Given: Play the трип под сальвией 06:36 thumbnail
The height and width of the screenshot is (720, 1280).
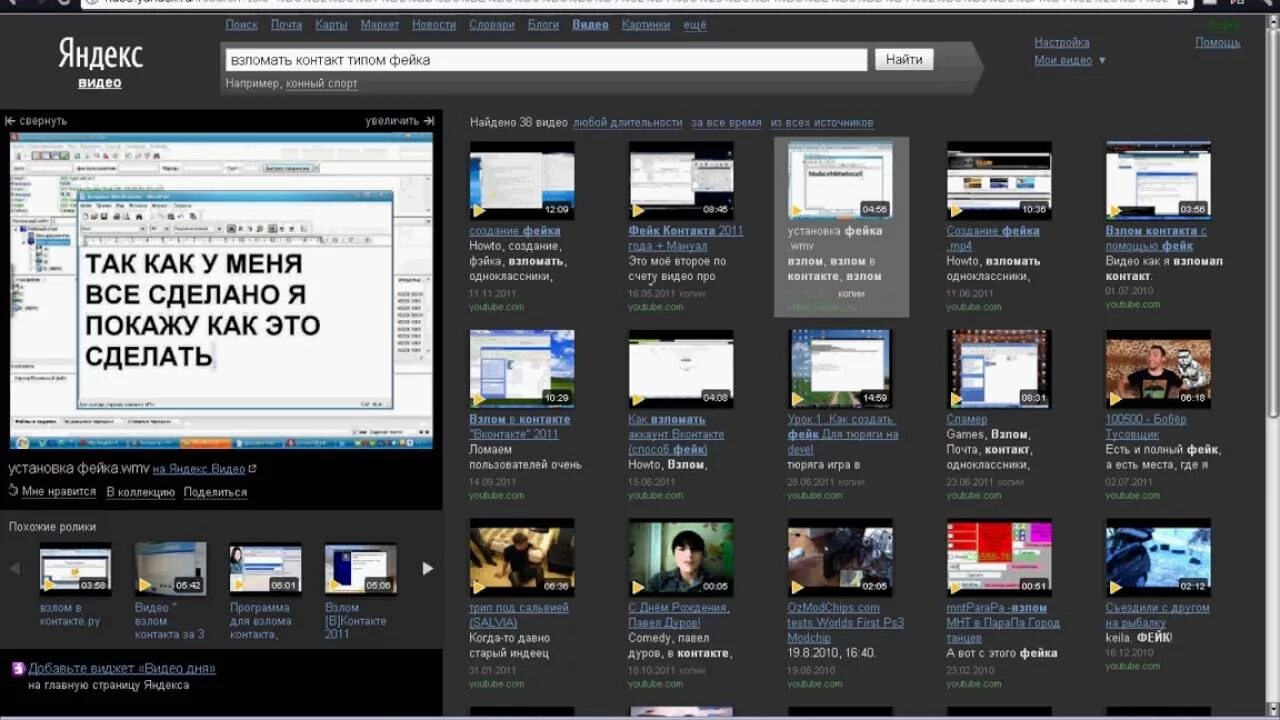Looking at the screenshot, I should click(522, 557).
